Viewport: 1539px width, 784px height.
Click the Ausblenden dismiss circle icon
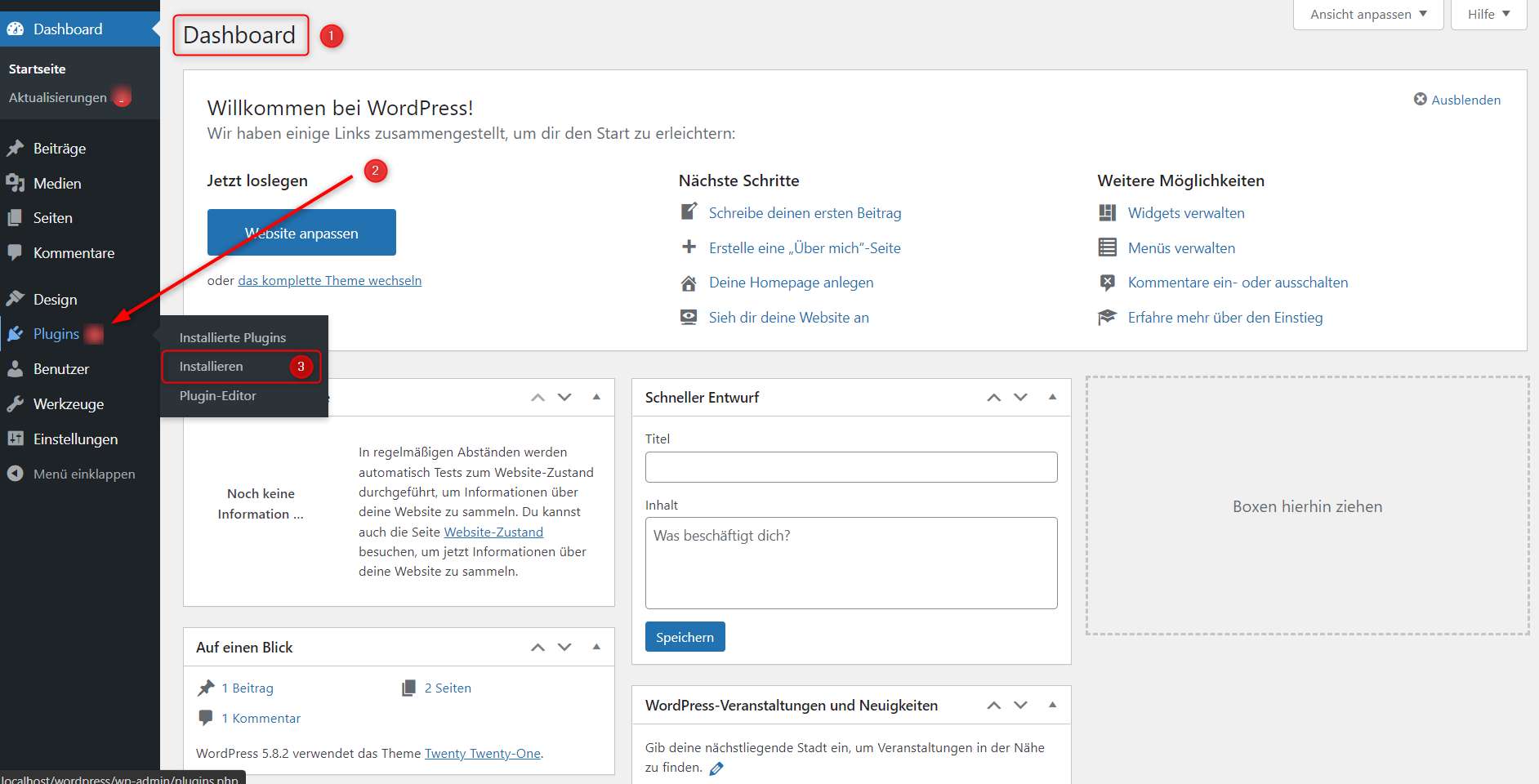point(1421,99)
